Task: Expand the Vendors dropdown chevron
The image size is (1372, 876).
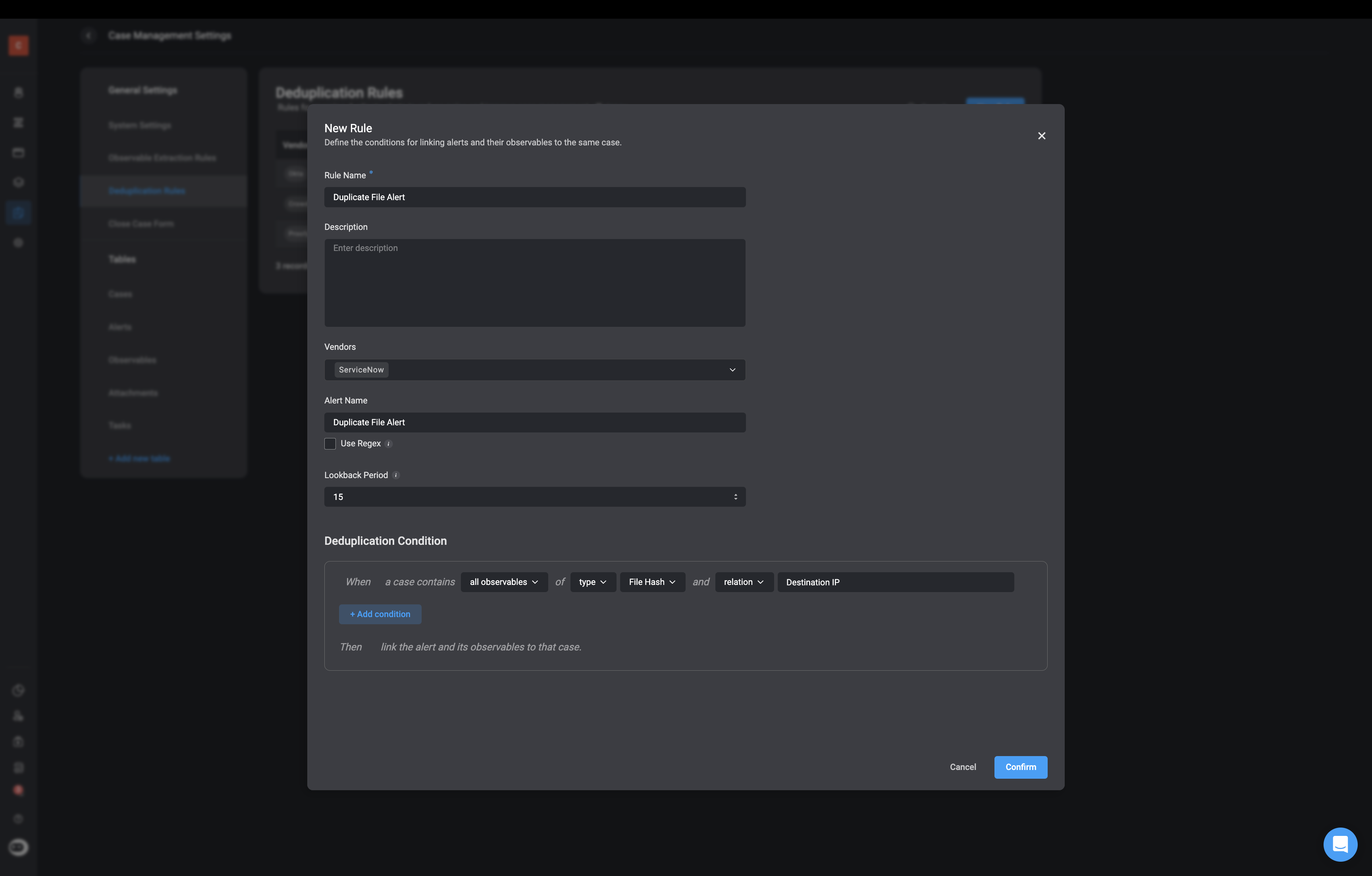Action: 732,370
